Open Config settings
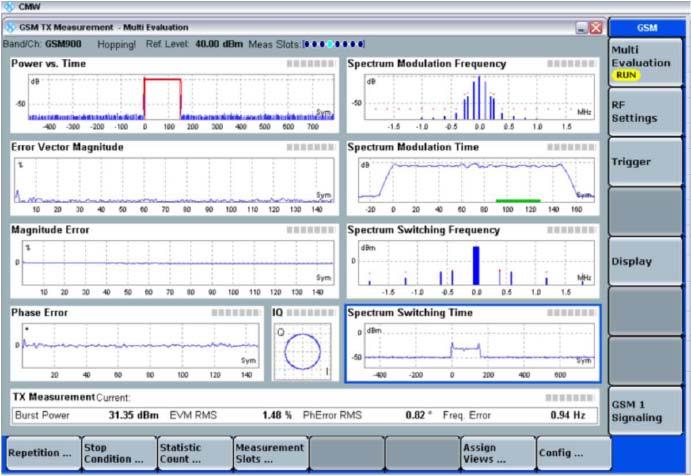 coord(574,453)
